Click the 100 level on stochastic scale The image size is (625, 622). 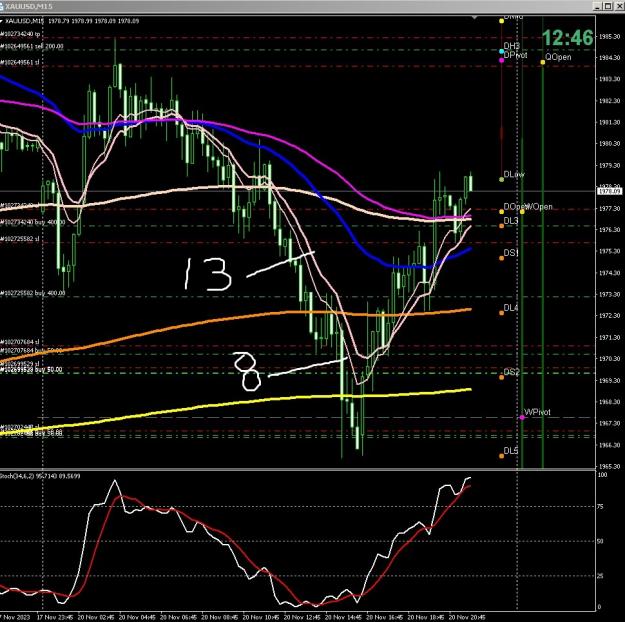click(x=602, y=475)
